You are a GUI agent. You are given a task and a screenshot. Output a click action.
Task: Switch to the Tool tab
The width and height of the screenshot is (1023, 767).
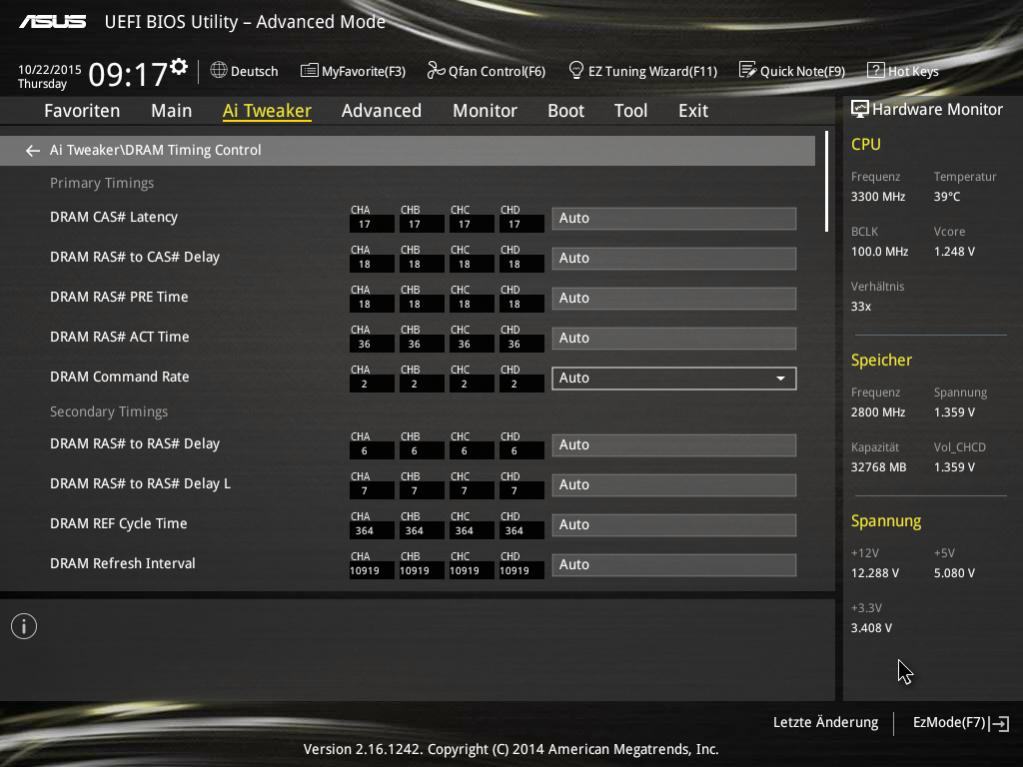point(631,110)
